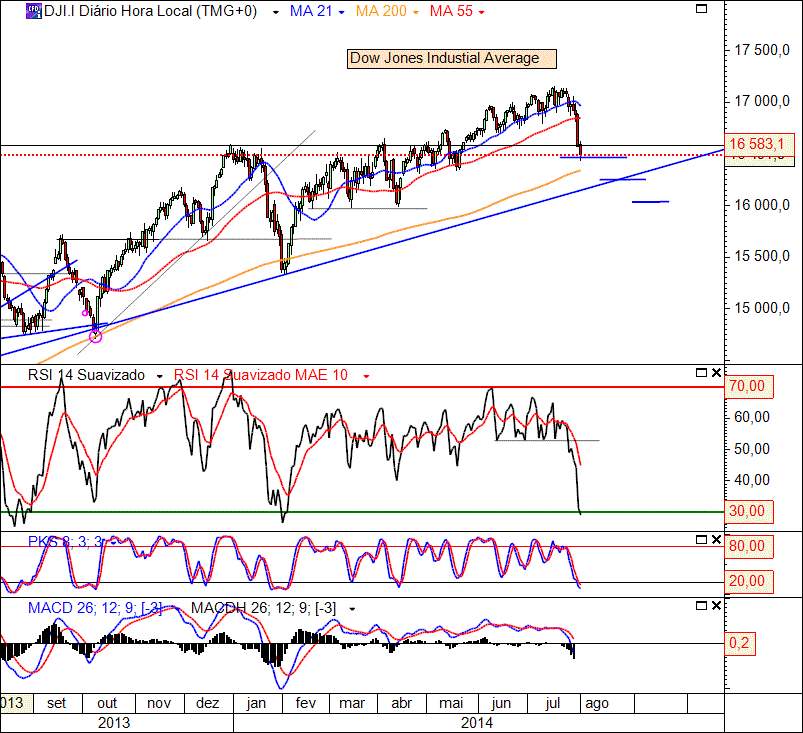The height and width of the screenshot is (733, 803).
Task: Maximize the MACD indicator panel
Action: [701, 606]
